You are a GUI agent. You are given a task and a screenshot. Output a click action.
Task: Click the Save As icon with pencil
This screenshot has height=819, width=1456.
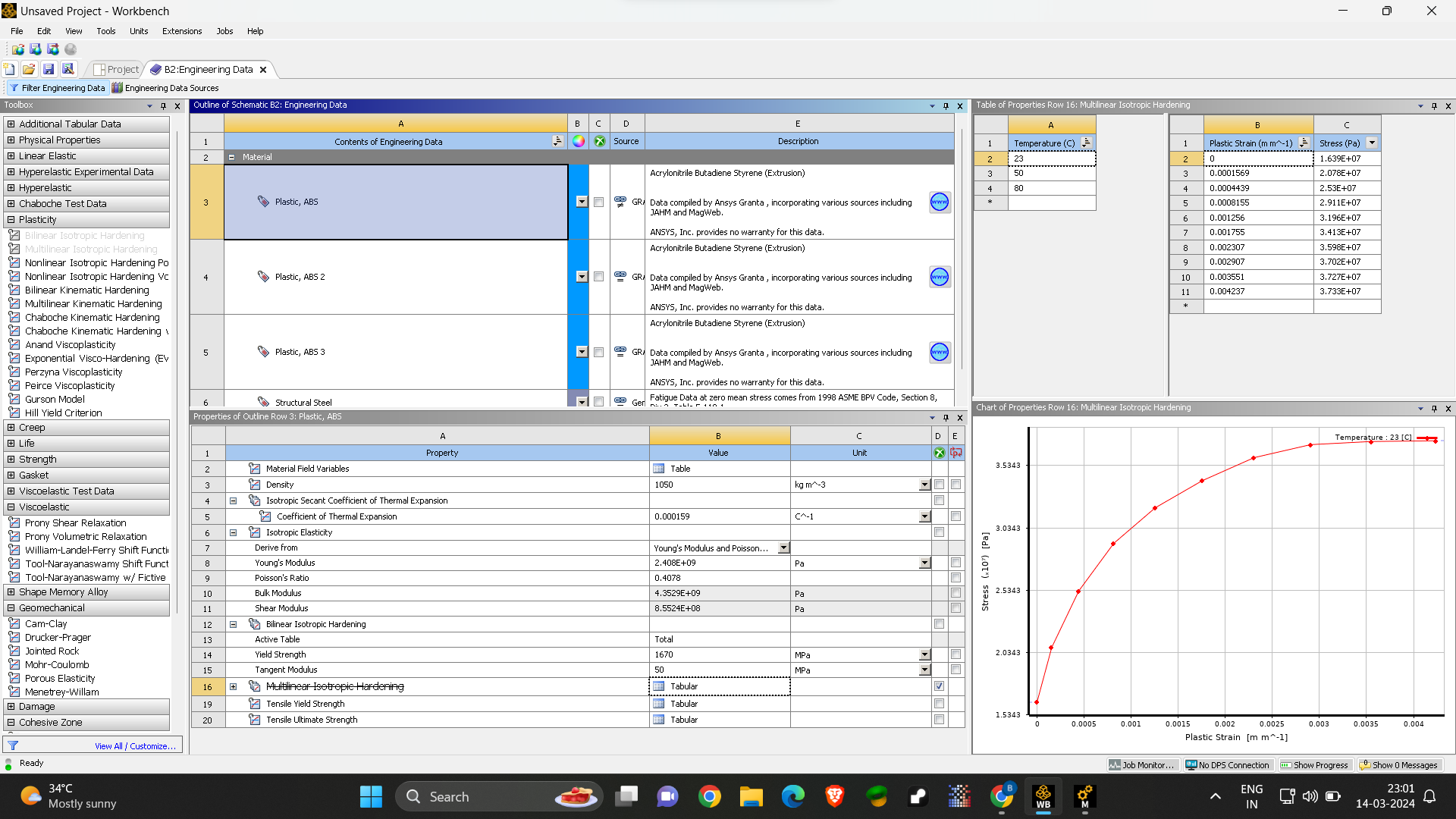point(68,69)
